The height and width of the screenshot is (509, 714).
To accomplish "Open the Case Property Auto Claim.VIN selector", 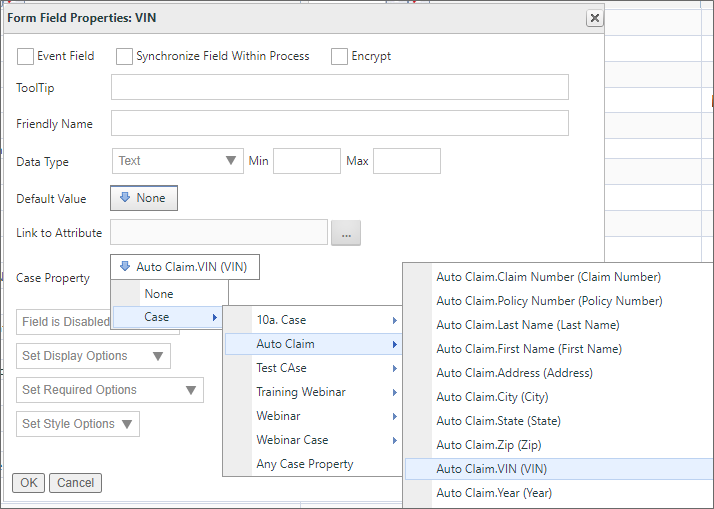I will tap(185, 266).
